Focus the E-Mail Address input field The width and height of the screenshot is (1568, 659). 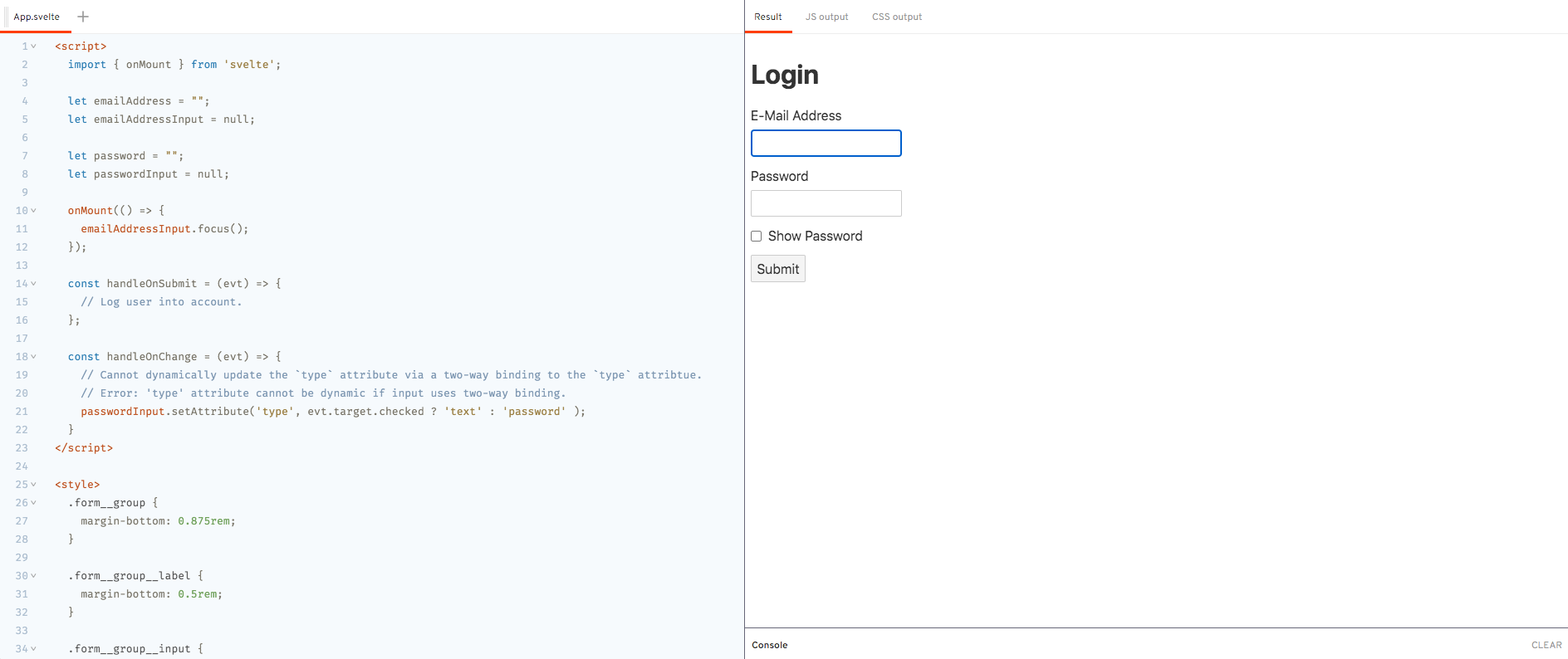826,143
